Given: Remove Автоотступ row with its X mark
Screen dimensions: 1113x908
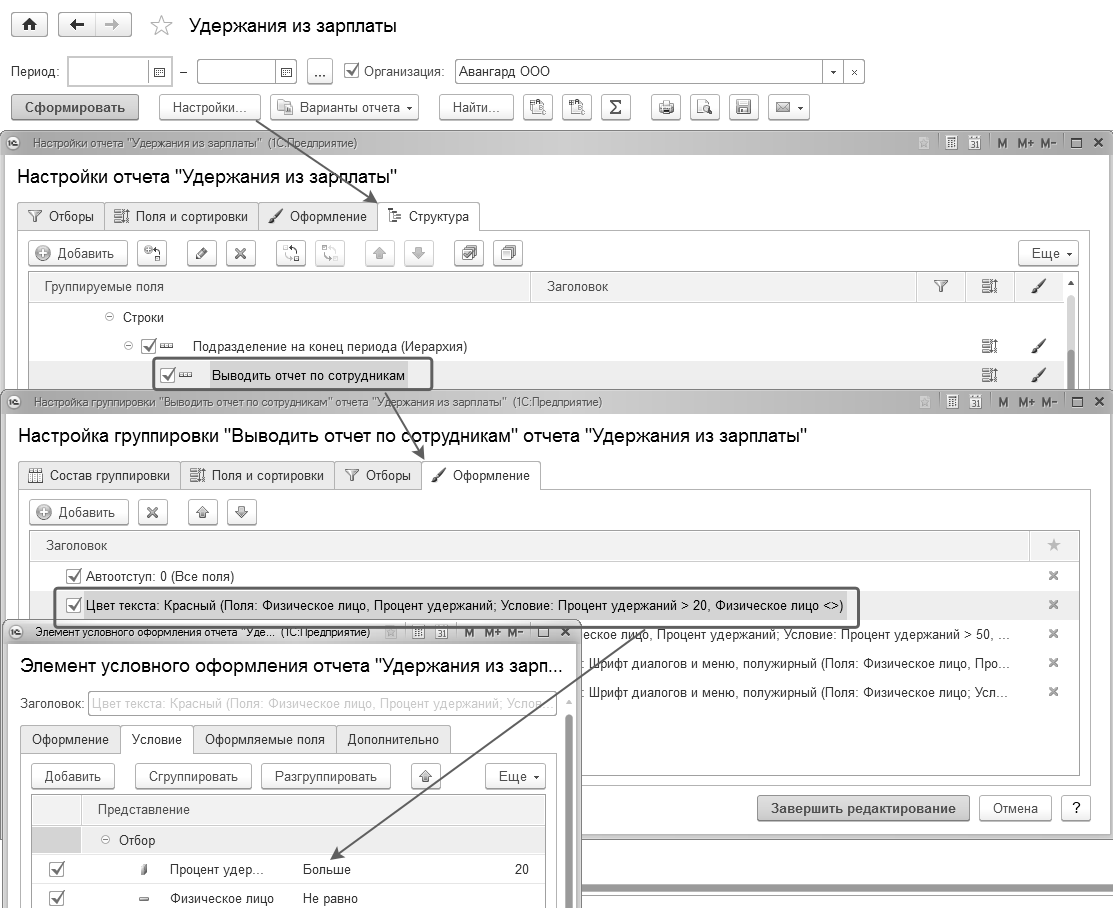Looking at the screenshot, I should pos(1053,576).
